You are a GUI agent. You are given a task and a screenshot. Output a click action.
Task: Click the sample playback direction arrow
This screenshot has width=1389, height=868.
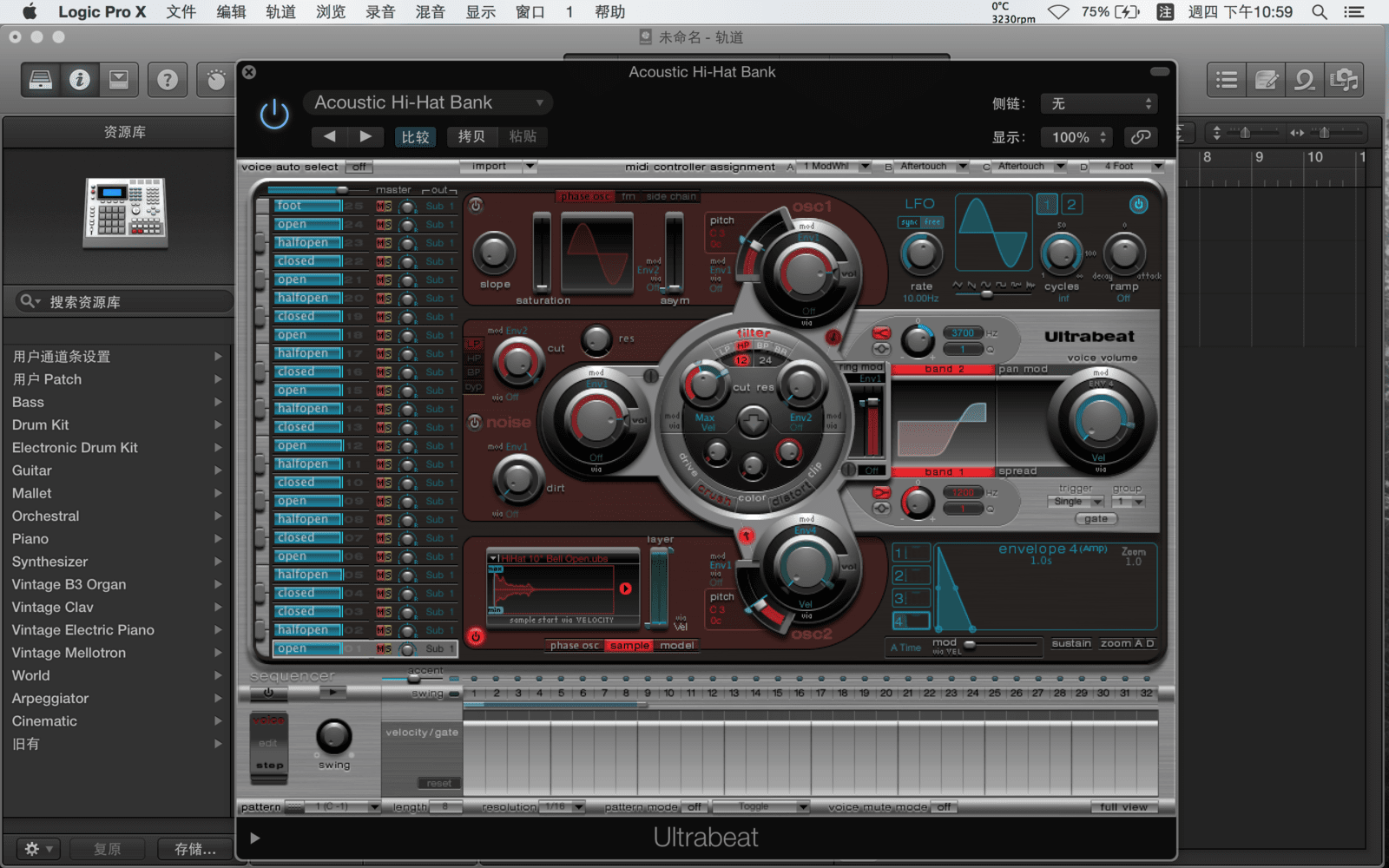point(625,589)
